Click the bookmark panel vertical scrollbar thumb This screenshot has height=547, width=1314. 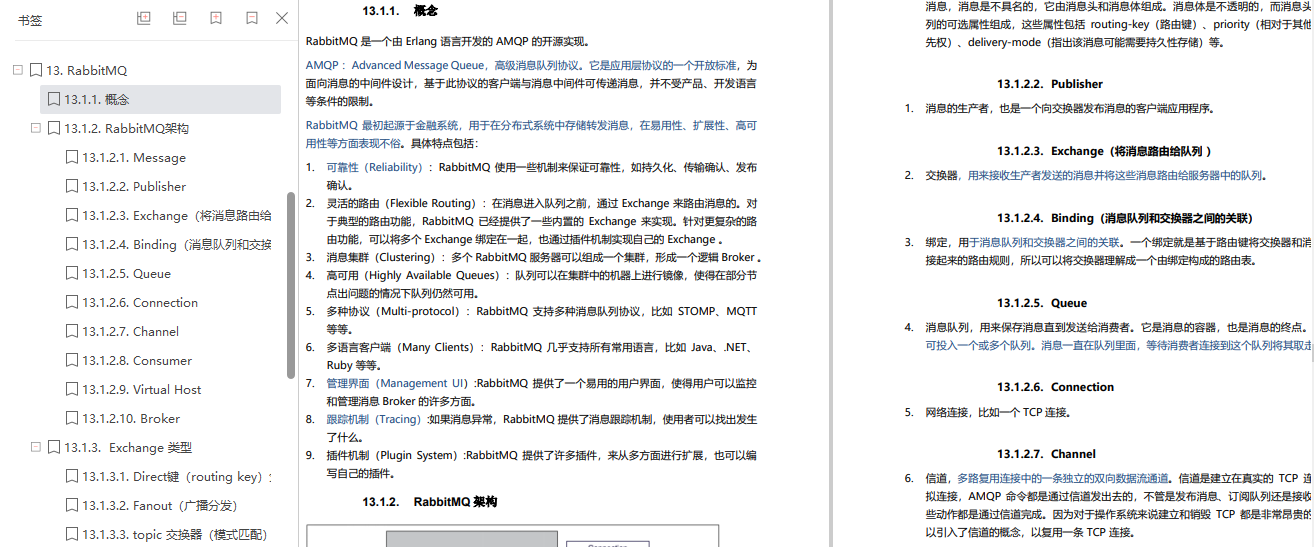pos(291,285)
